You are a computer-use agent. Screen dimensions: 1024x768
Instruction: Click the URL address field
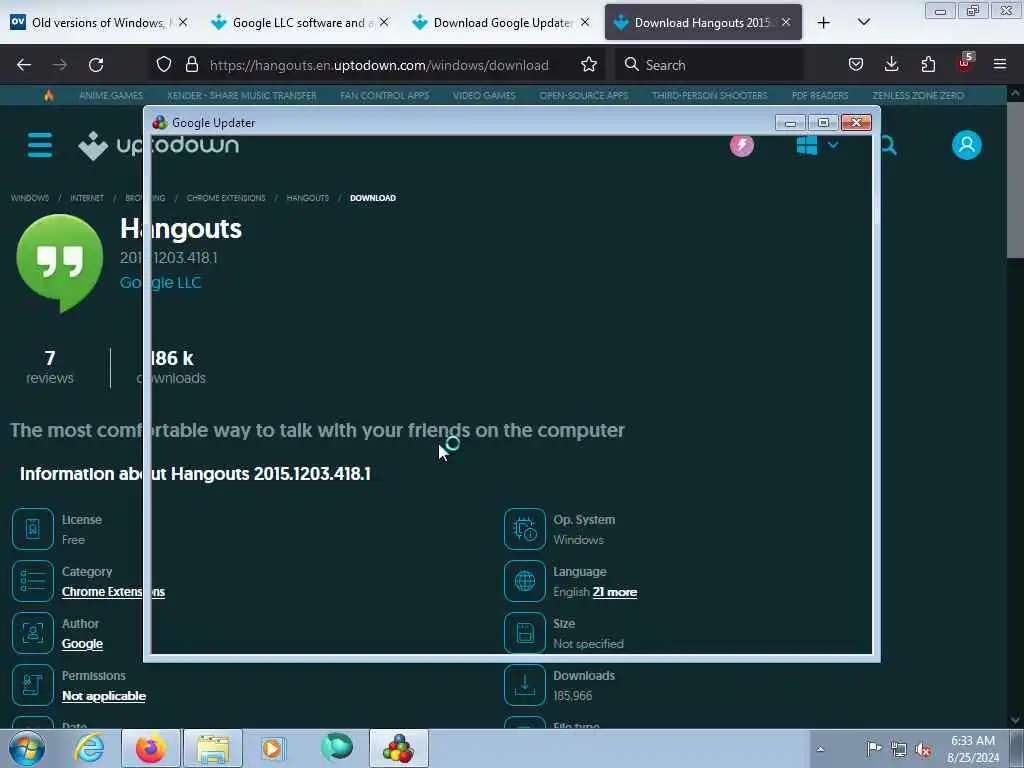coord(379,65)
